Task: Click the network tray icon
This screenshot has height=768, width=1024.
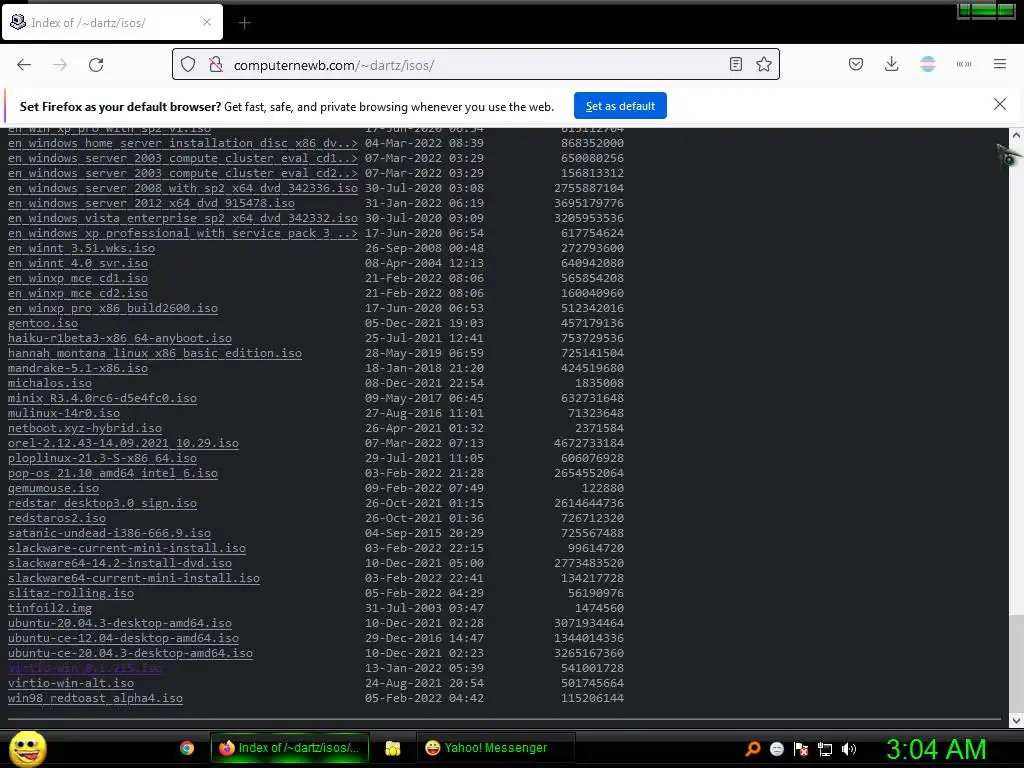Action: point(825,749)
